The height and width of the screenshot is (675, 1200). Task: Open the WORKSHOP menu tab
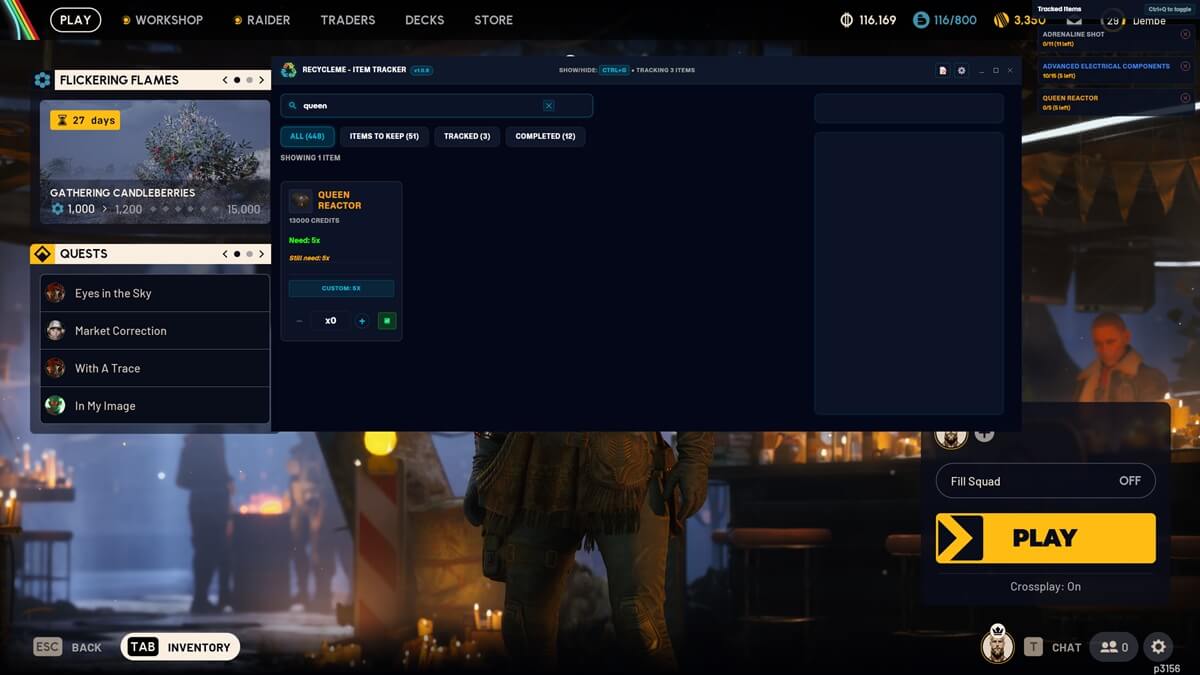click(162, 20)
